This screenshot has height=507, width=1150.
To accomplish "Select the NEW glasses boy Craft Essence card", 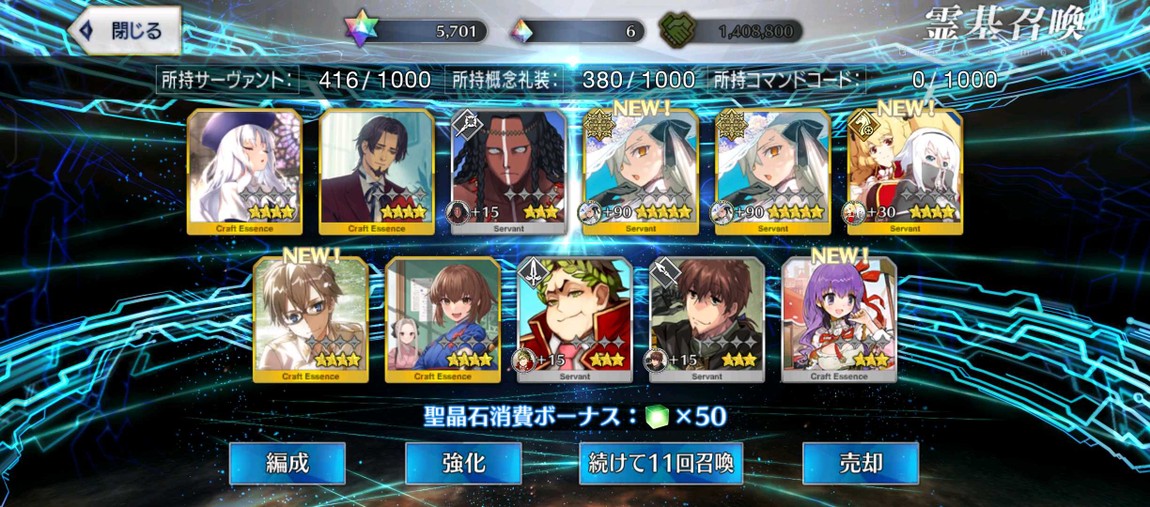I will point(310,320).
